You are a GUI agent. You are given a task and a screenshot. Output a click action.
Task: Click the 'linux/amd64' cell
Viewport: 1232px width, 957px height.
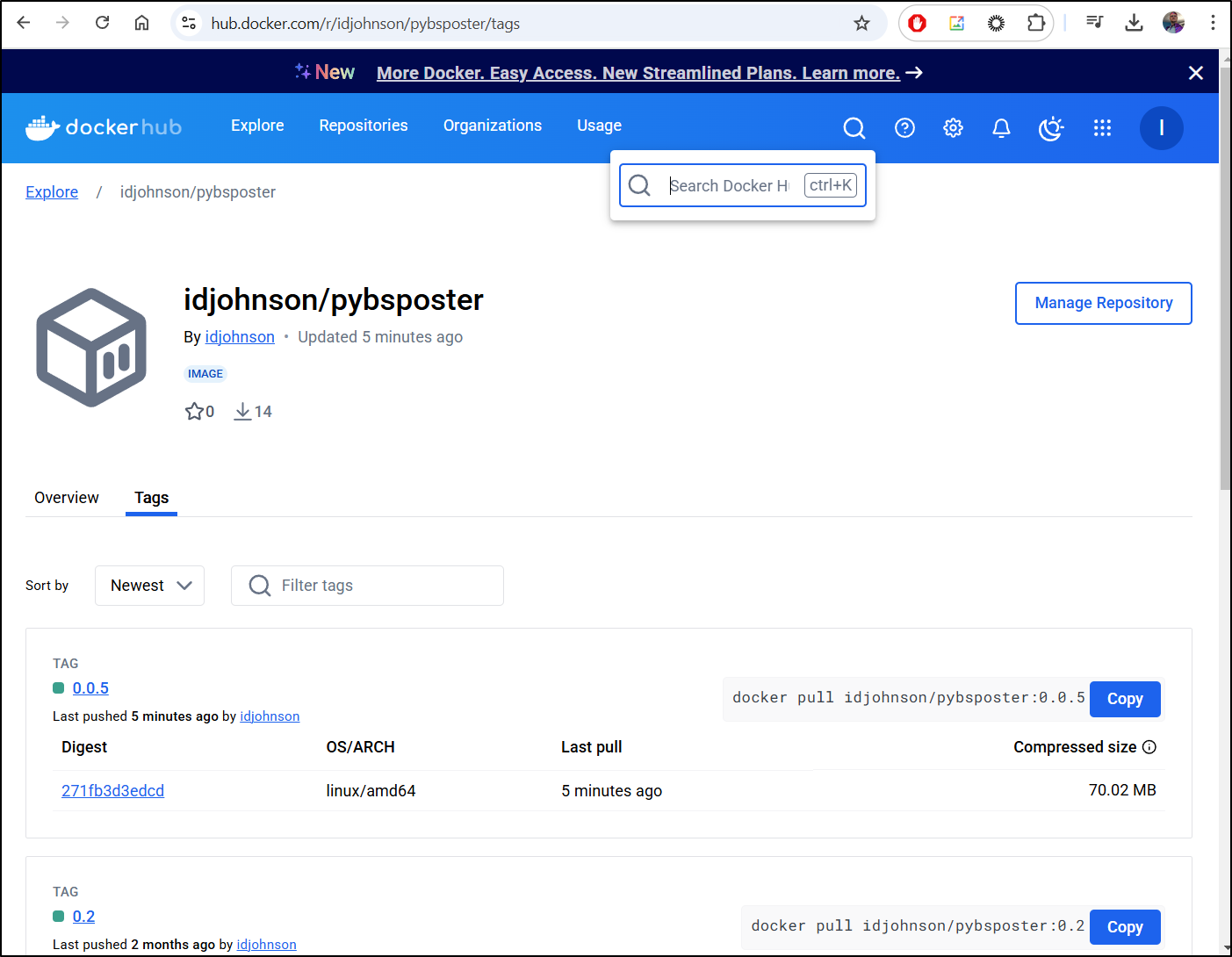(x=371, y=791)
